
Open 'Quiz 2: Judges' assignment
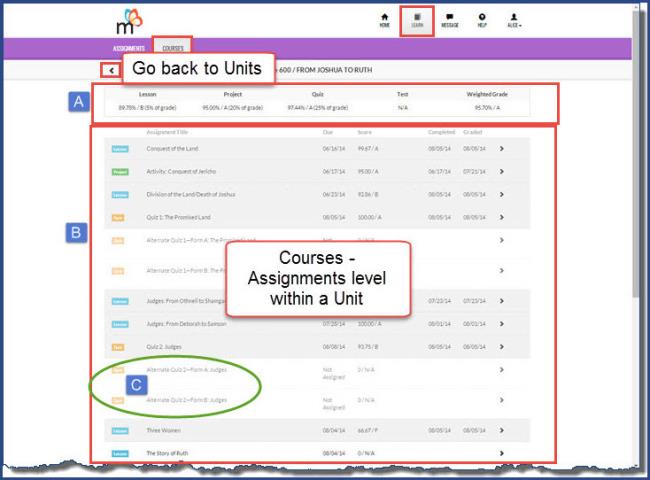(164, 347)
